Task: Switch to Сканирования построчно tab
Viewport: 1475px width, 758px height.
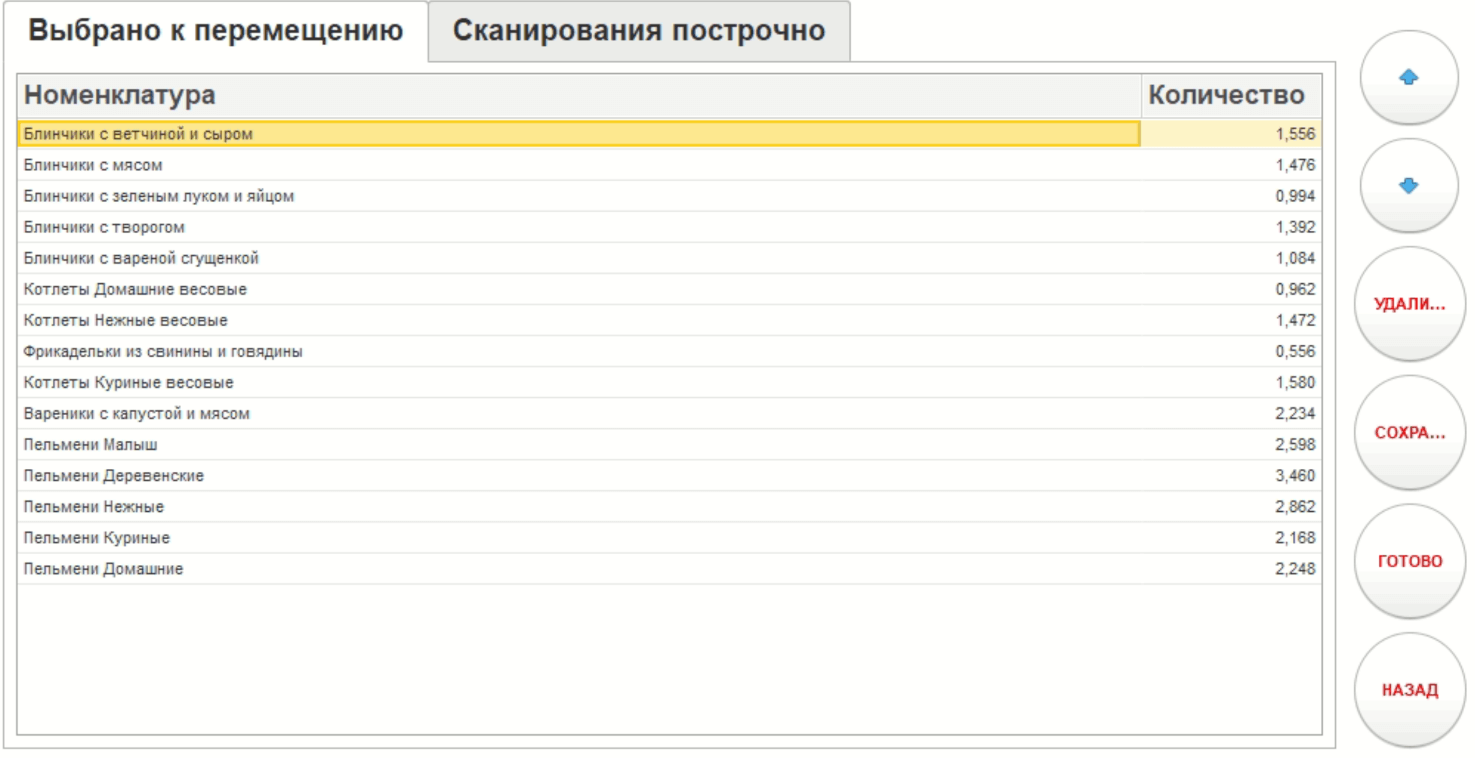Action: [x=639, y=31]
